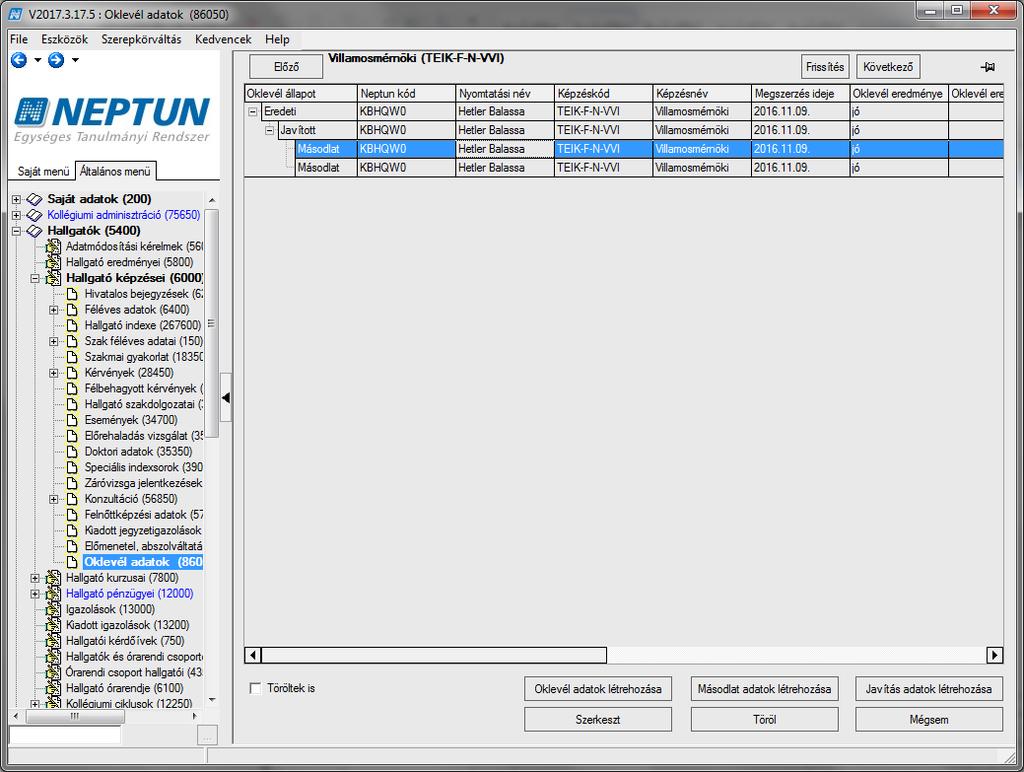Click the Hallgató indexe page icon
Screen dimensions: 1024x772
pyautogui.click(x=72, y=325)
